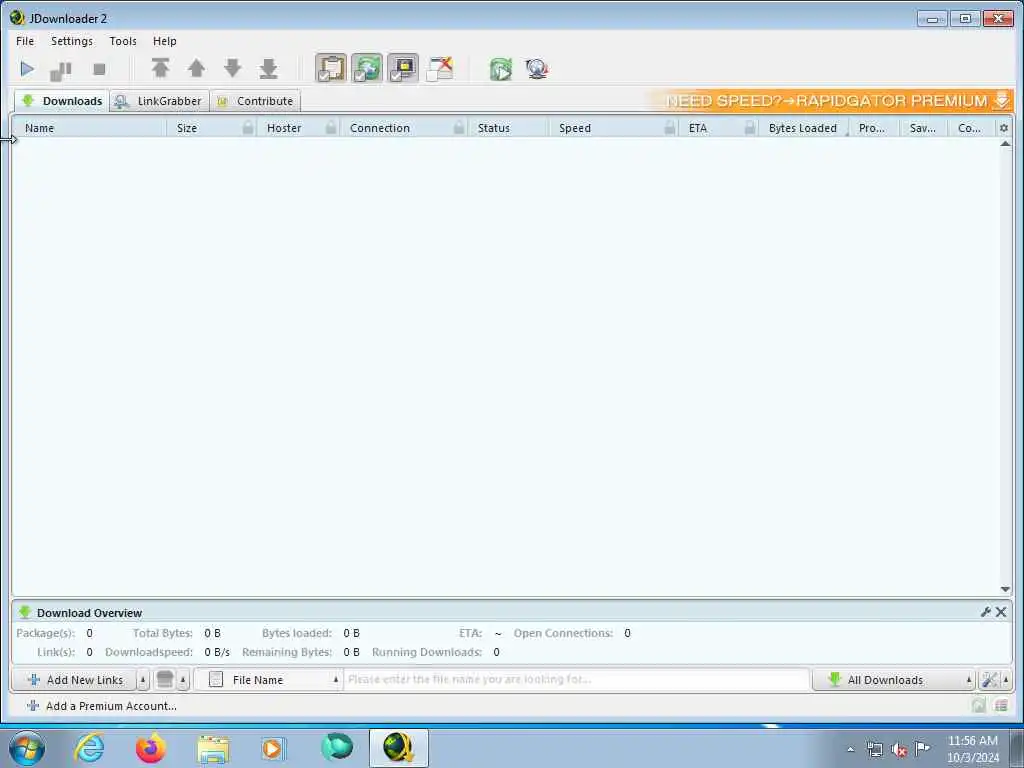This screenshot has height=768, width=1024.
Task: Click the bottom bar tools wrench icon
Action: pos(989,680)
